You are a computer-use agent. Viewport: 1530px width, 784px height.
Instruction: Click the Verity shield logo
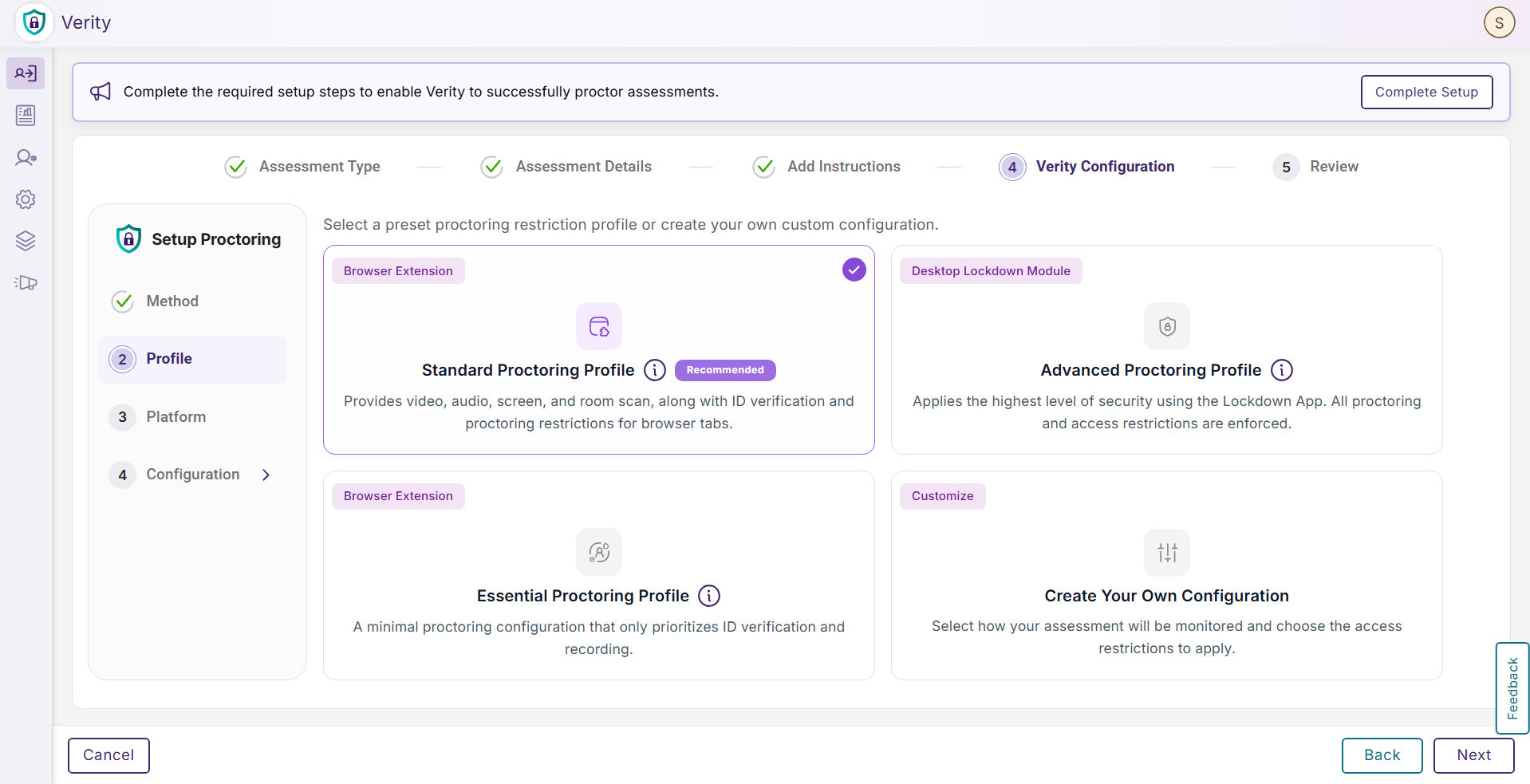(34, 22)
